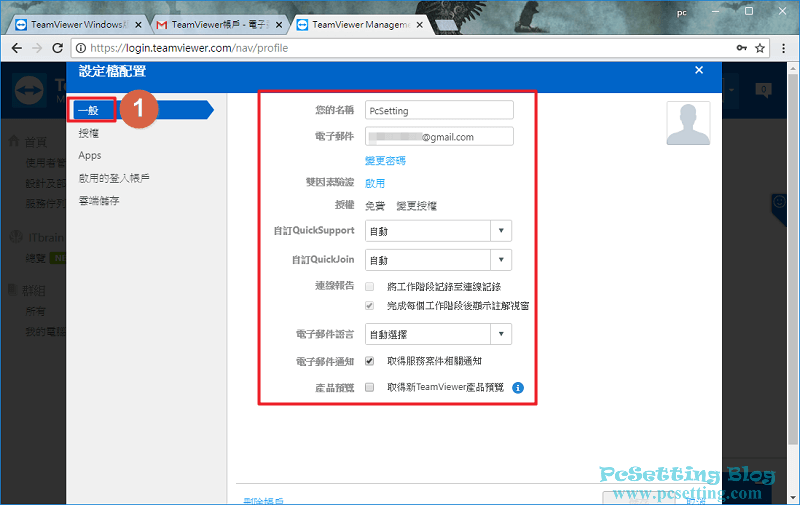Click the 變更密碼 link
This screenshot has height=505, width=800.
point(385,160)
